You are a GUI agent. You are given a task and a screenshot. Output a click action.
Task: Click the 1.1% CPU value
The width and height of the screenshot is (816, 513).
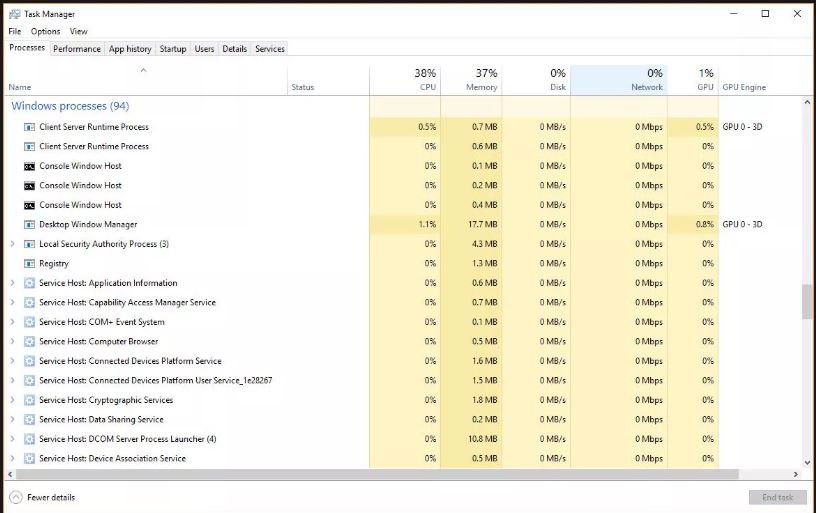coord(427,225)
